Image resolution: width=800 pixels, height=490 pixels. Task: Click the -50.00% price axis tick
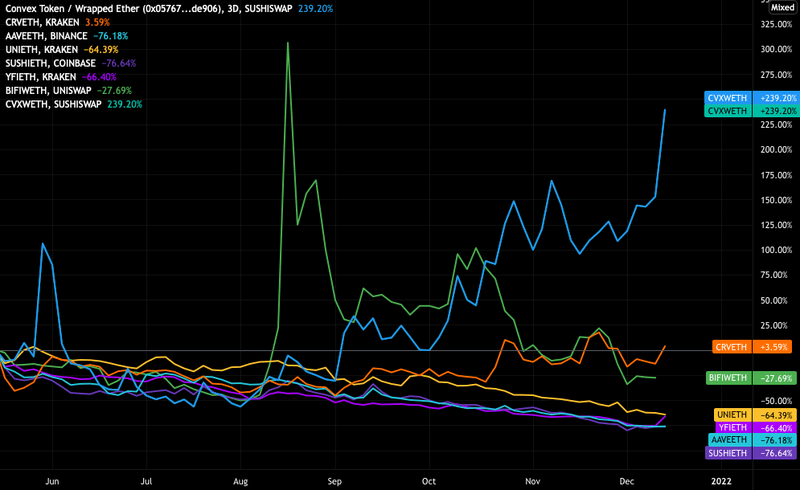point(776,401)
